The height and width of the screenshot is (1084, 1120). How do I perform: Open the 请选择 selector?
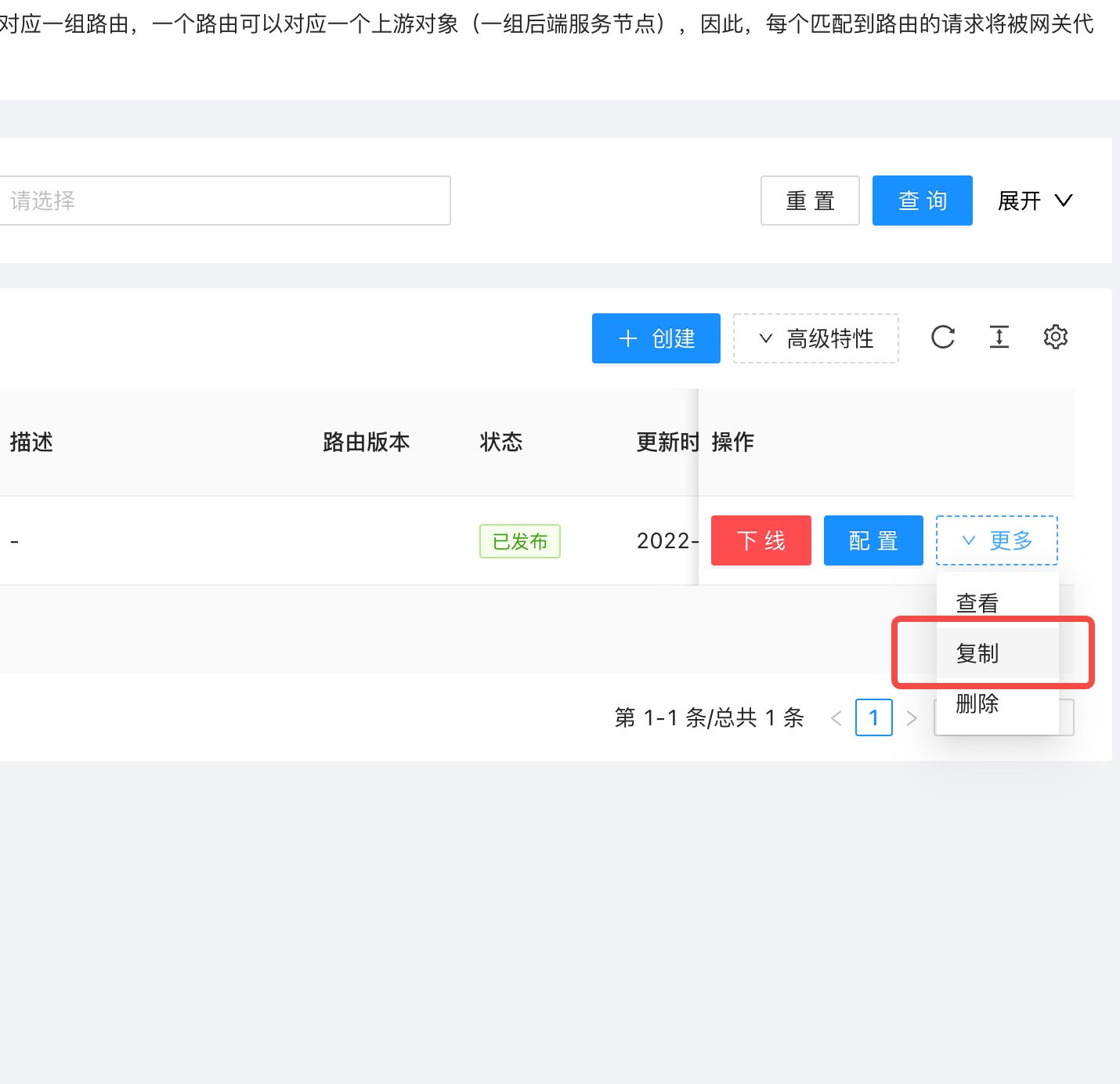[x=226, y=201]
